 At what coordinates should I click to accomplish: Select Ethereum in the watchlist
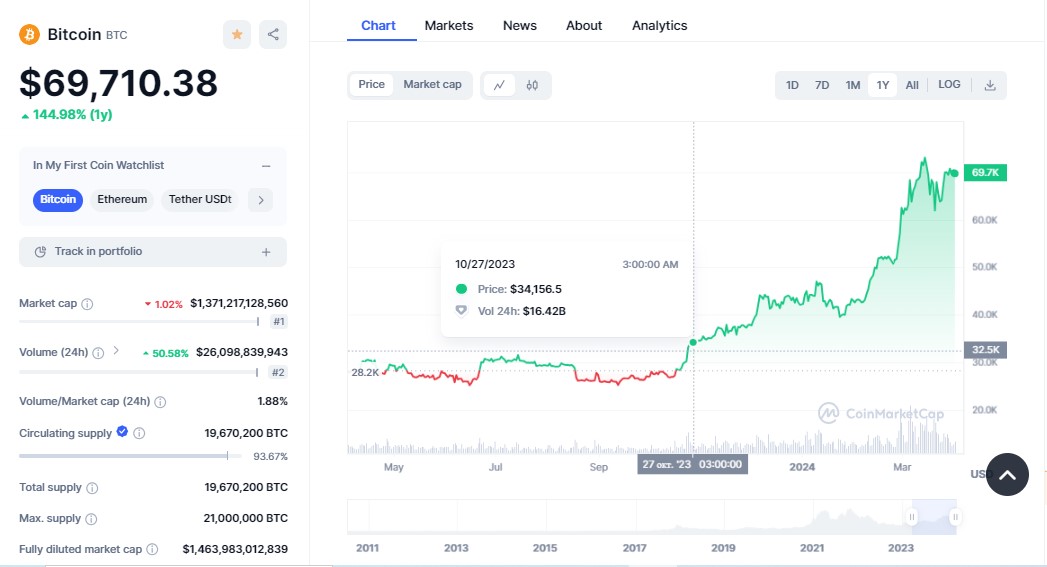click(x=122, y=200)
